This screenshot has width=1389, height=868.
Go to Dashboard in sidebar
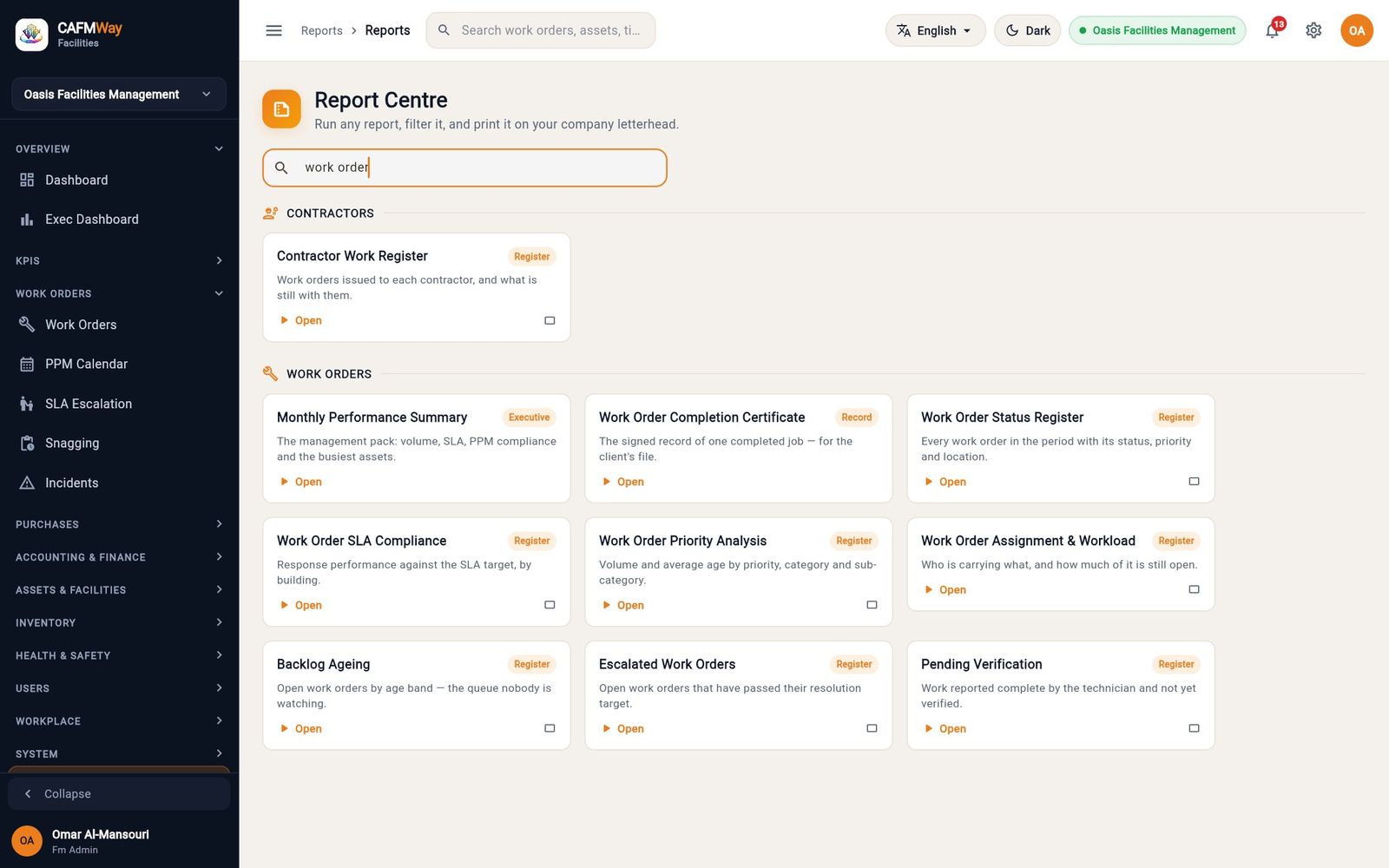point(119,180)
